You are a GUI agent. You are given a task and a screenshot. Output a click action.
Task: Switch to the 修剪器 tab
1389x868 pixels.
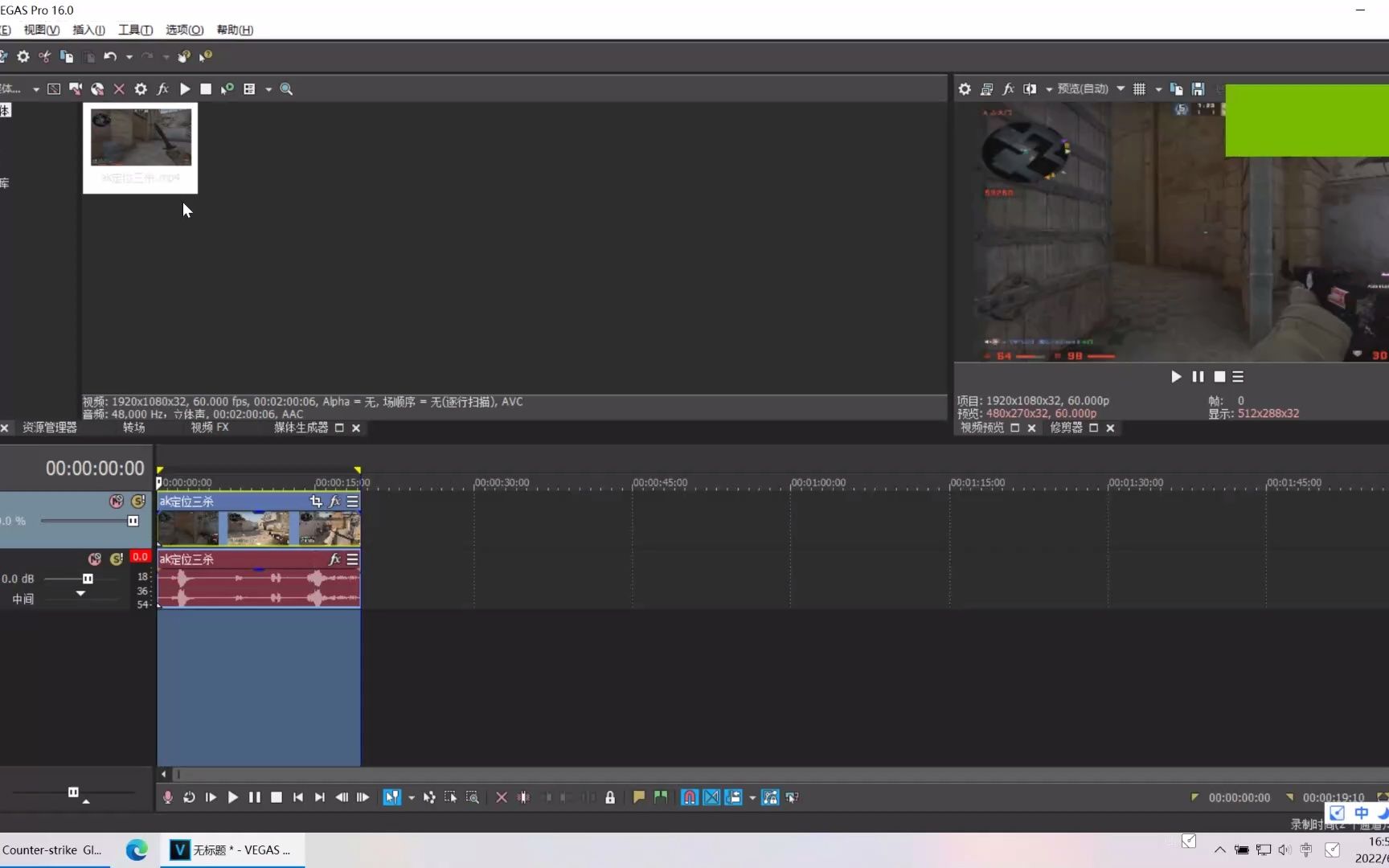tap(1066, 428)
